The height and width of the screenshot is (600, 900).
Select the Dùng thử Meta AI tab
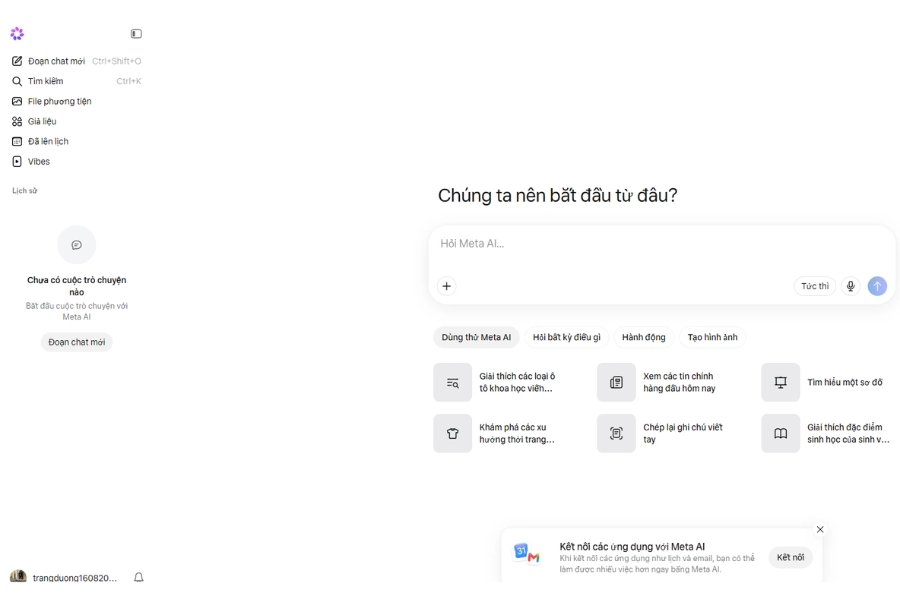(476, 337)
